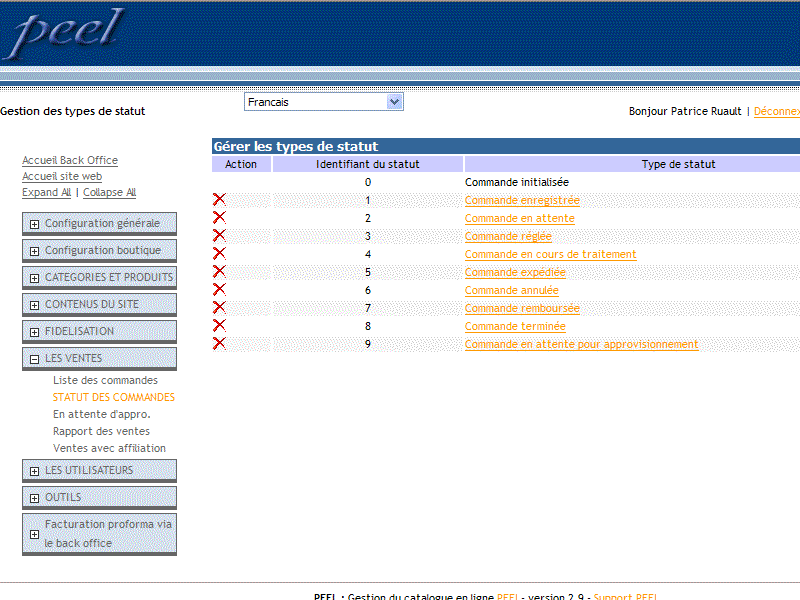This screenshot has width=800, height=600.
Task: Click Déconnexion link at top right
Action: tap(777, 111)
